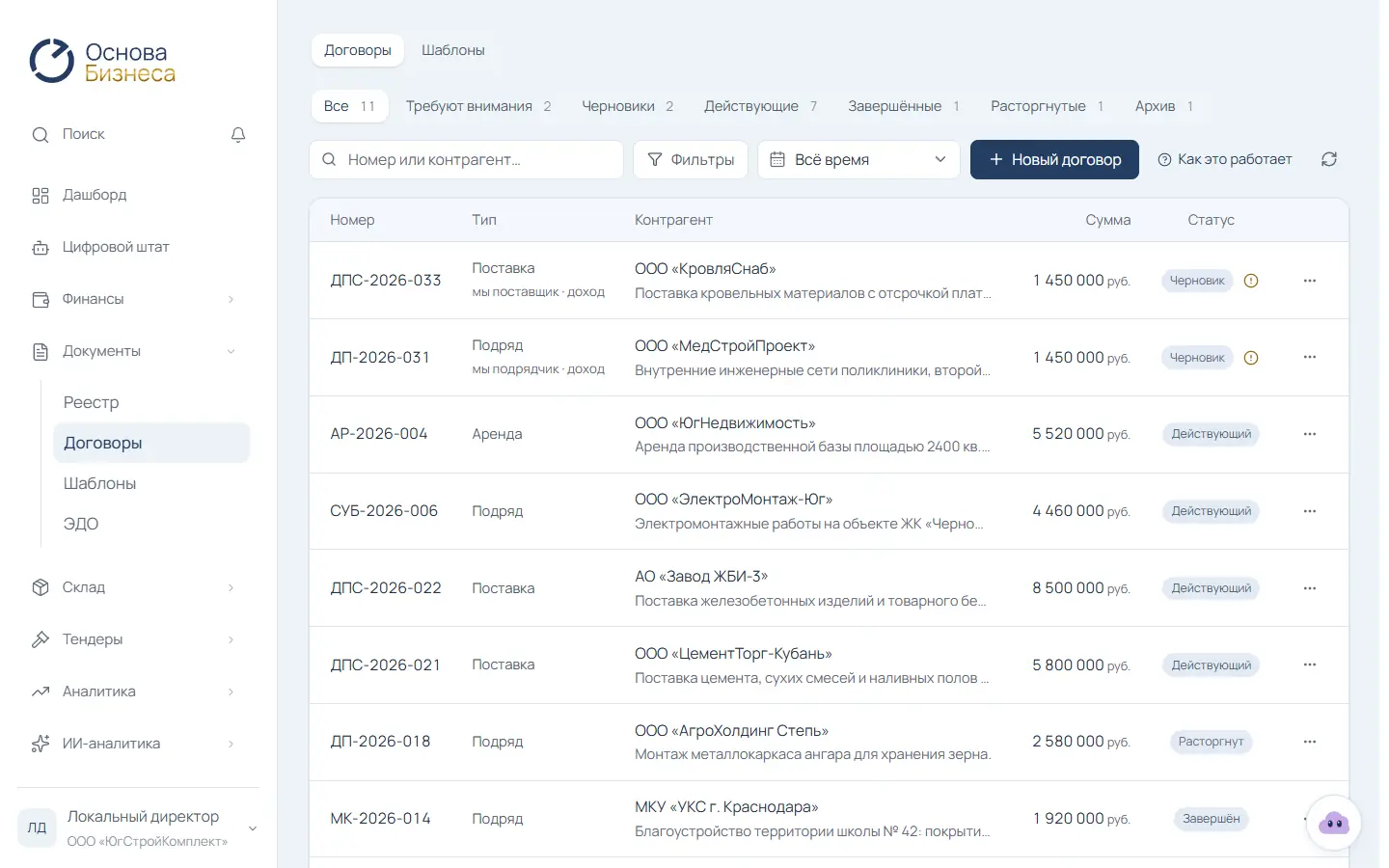Expand the Склад sidebar section

pos(134,587)
